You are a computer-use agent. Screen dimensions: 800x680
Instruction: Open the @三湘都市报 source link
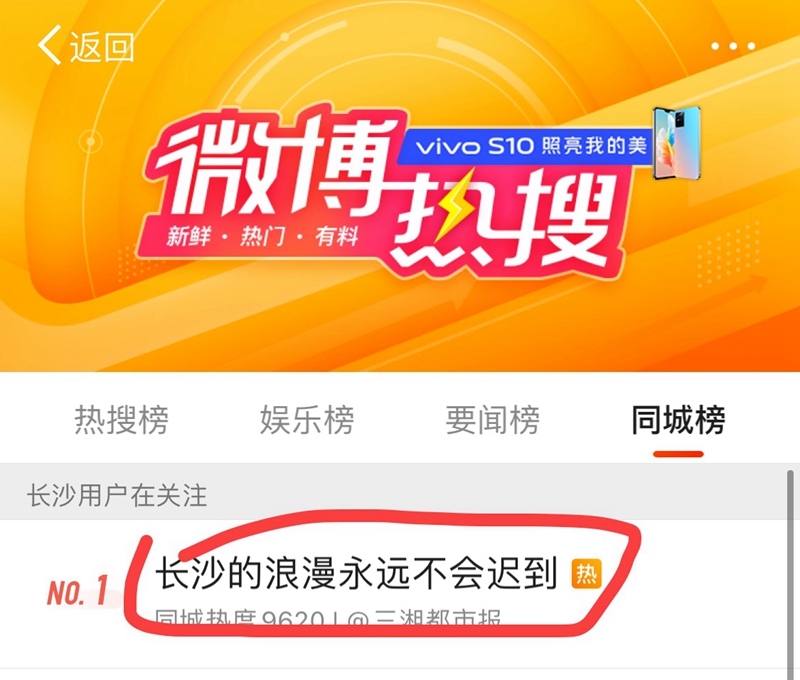click(x=424, y=618)
